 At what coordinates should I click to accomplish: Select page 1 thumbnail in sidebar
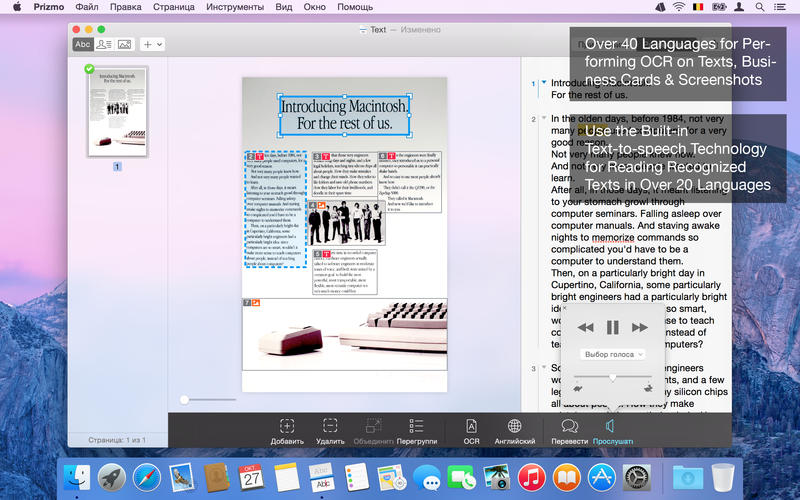(x=117, y=112)
